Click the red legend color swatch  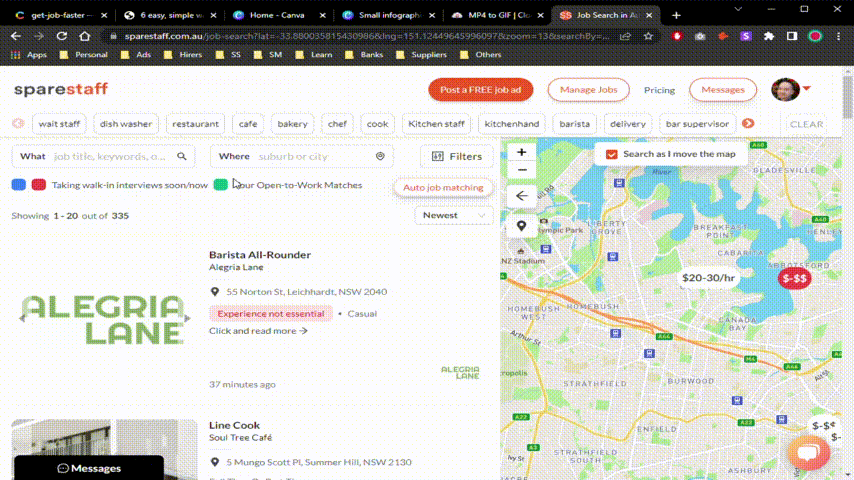(39, 185)
